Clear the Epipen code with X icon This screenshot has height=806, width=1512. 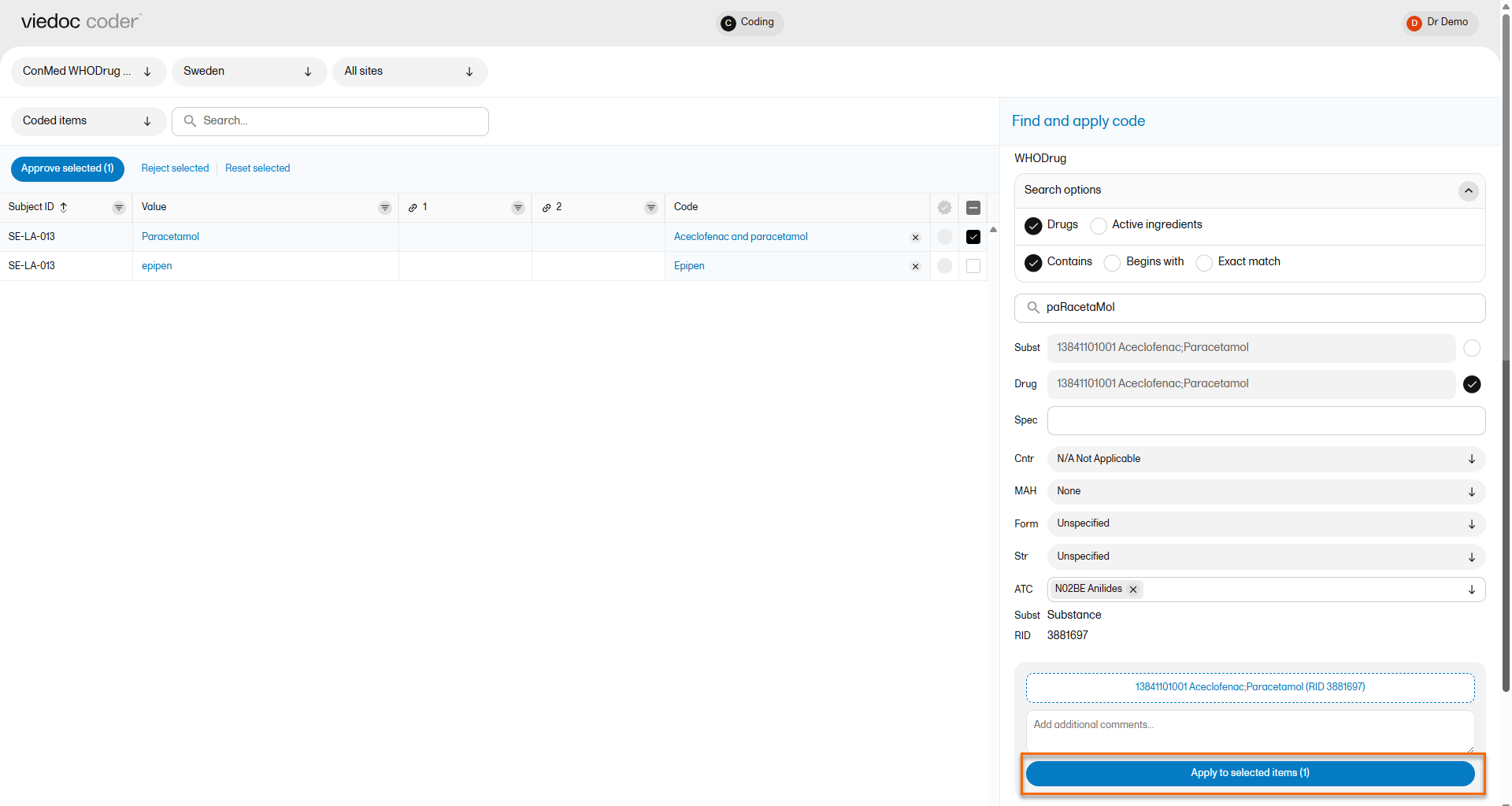click(x=915, y=267)
